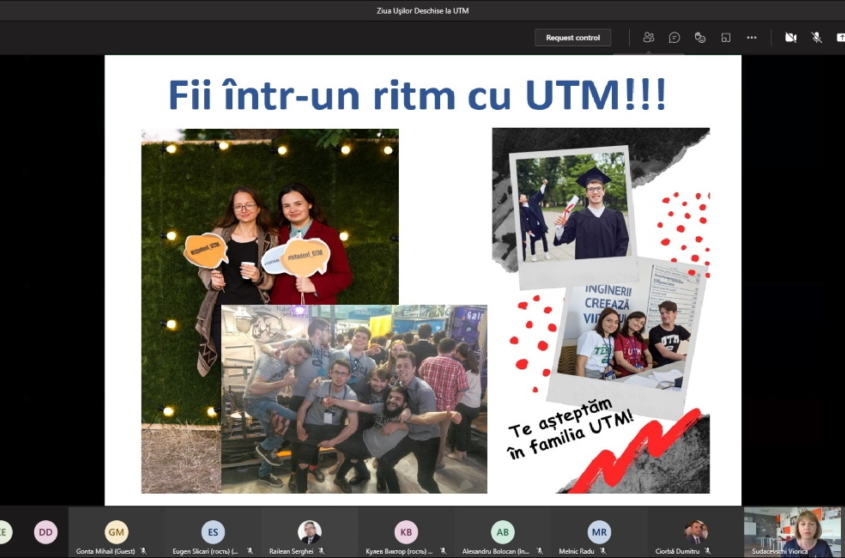Open the More actions ellipsis menu

click(x=752, y=37)
